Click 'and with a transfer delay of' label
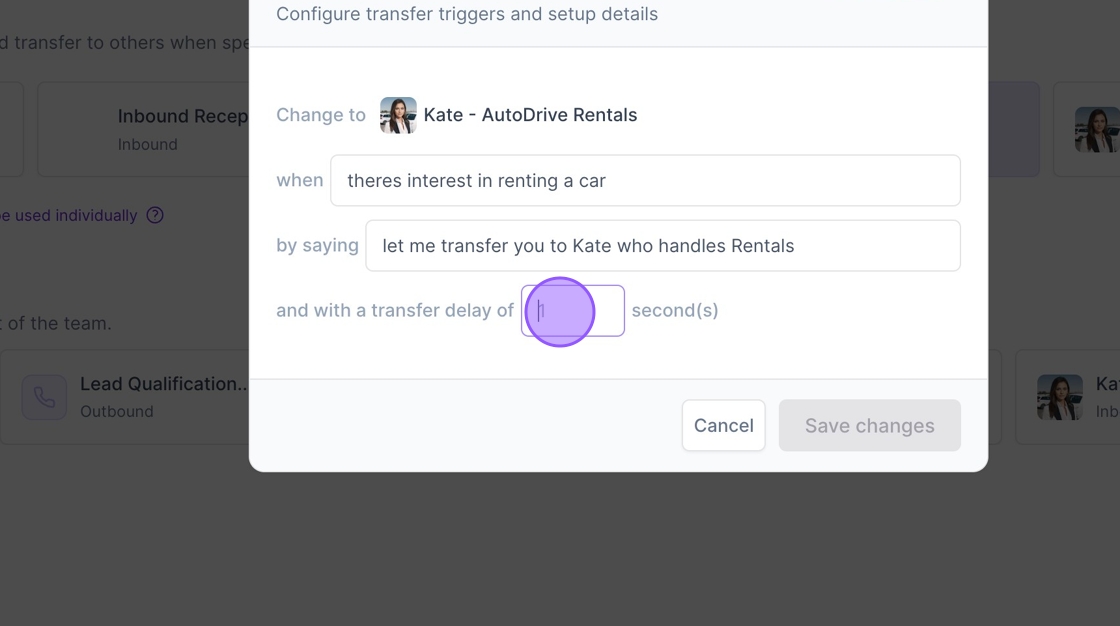 point(395,311)
